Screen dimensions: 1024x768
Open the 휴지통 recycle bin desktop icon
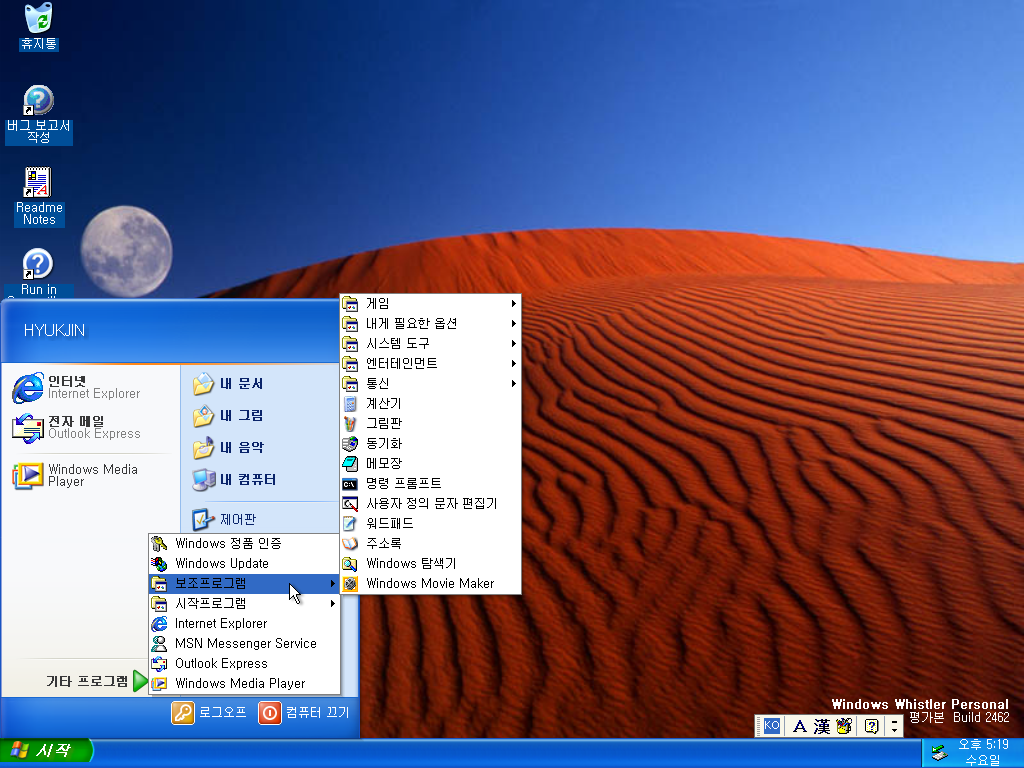pos(39,26)
